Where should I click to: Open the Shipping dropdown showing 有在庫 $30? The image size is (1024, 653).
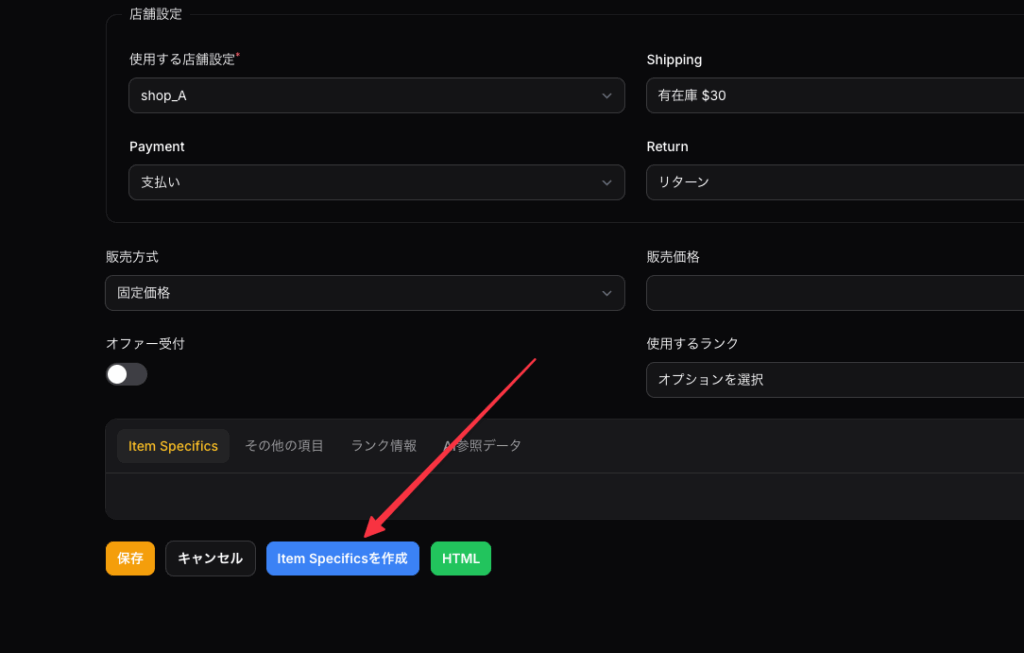[x=834, y=96]
